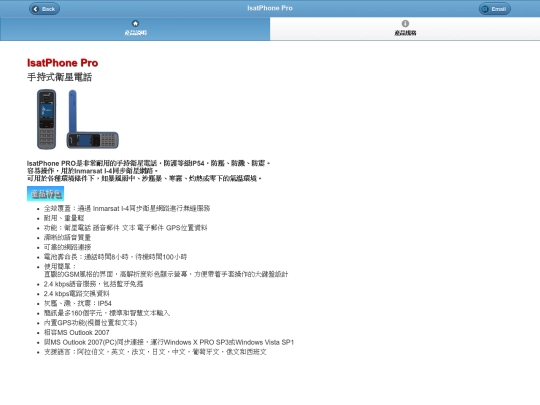
Task: Select the supported languages bullet
Action: click(155, 352)
